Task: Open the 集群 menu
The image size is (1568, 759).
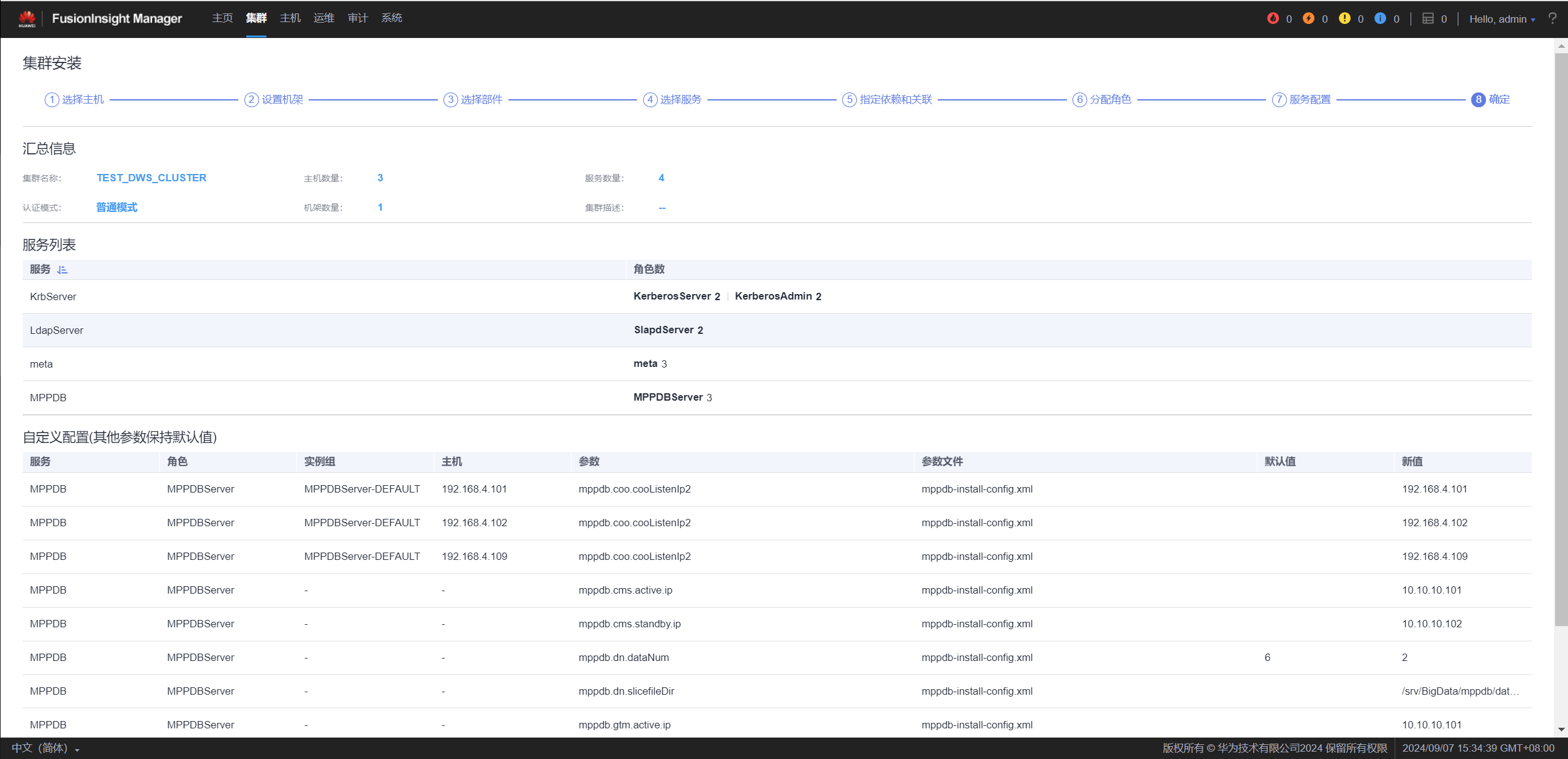Action: (256, 18)
